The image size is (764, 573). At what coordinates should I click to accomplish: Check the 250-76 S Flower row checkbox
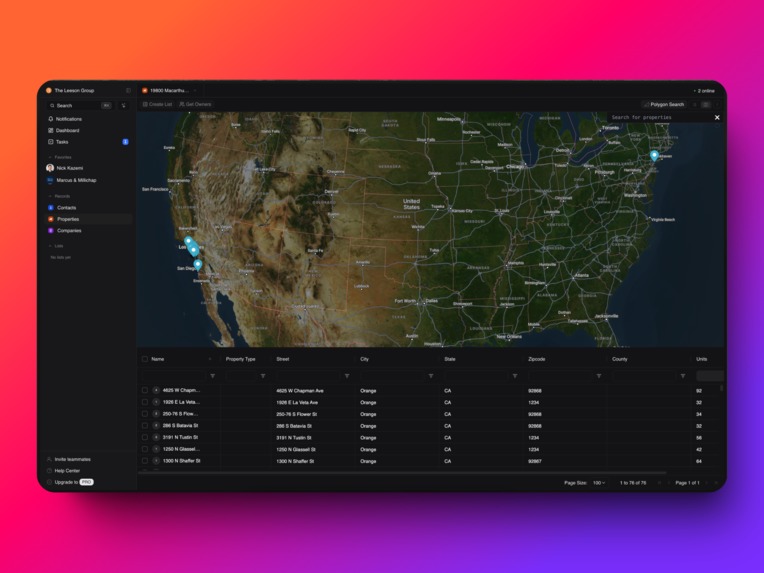click(x=145, y=414)
